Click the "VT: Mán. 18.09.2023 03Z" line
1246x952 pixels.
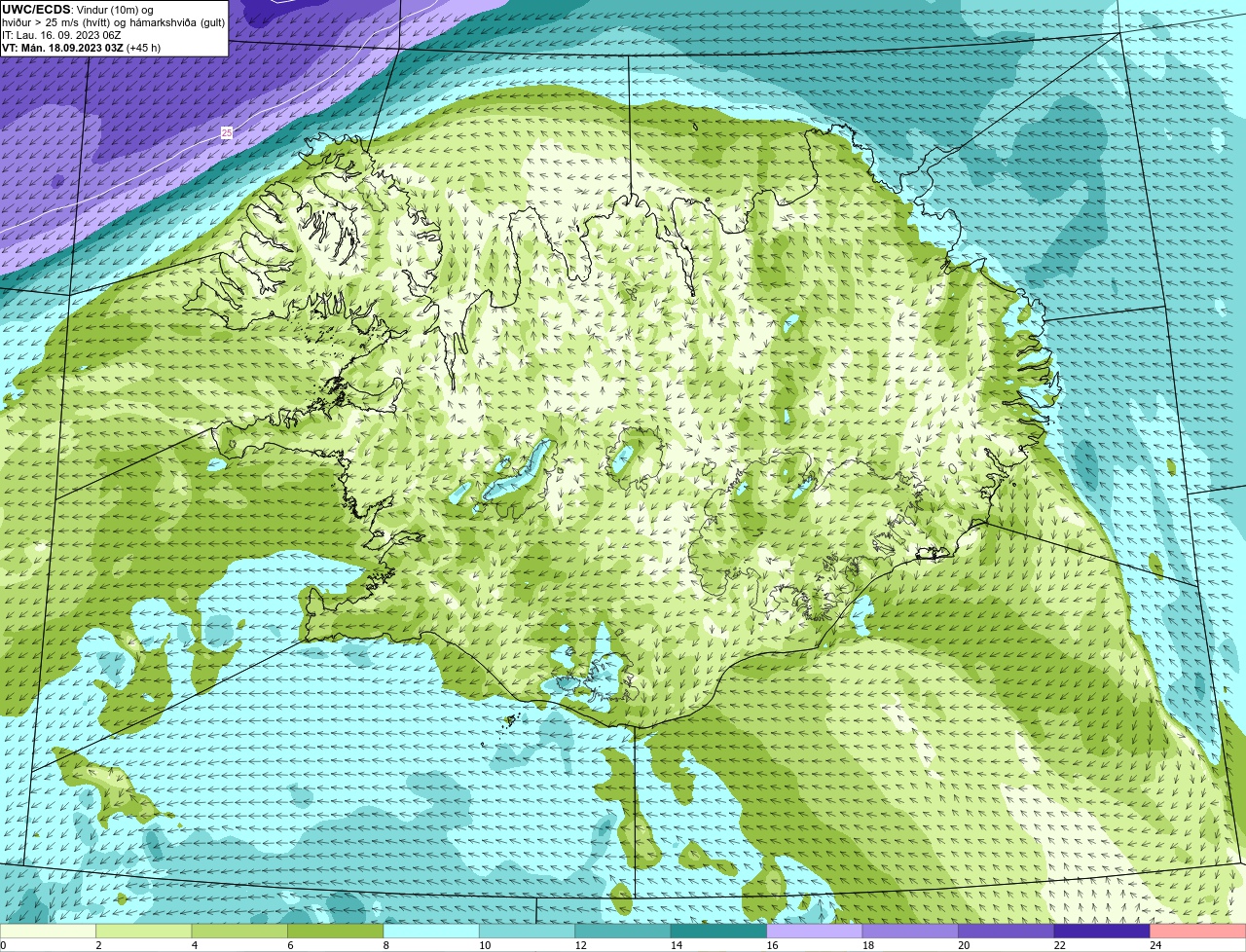click(x=62, y=48)
